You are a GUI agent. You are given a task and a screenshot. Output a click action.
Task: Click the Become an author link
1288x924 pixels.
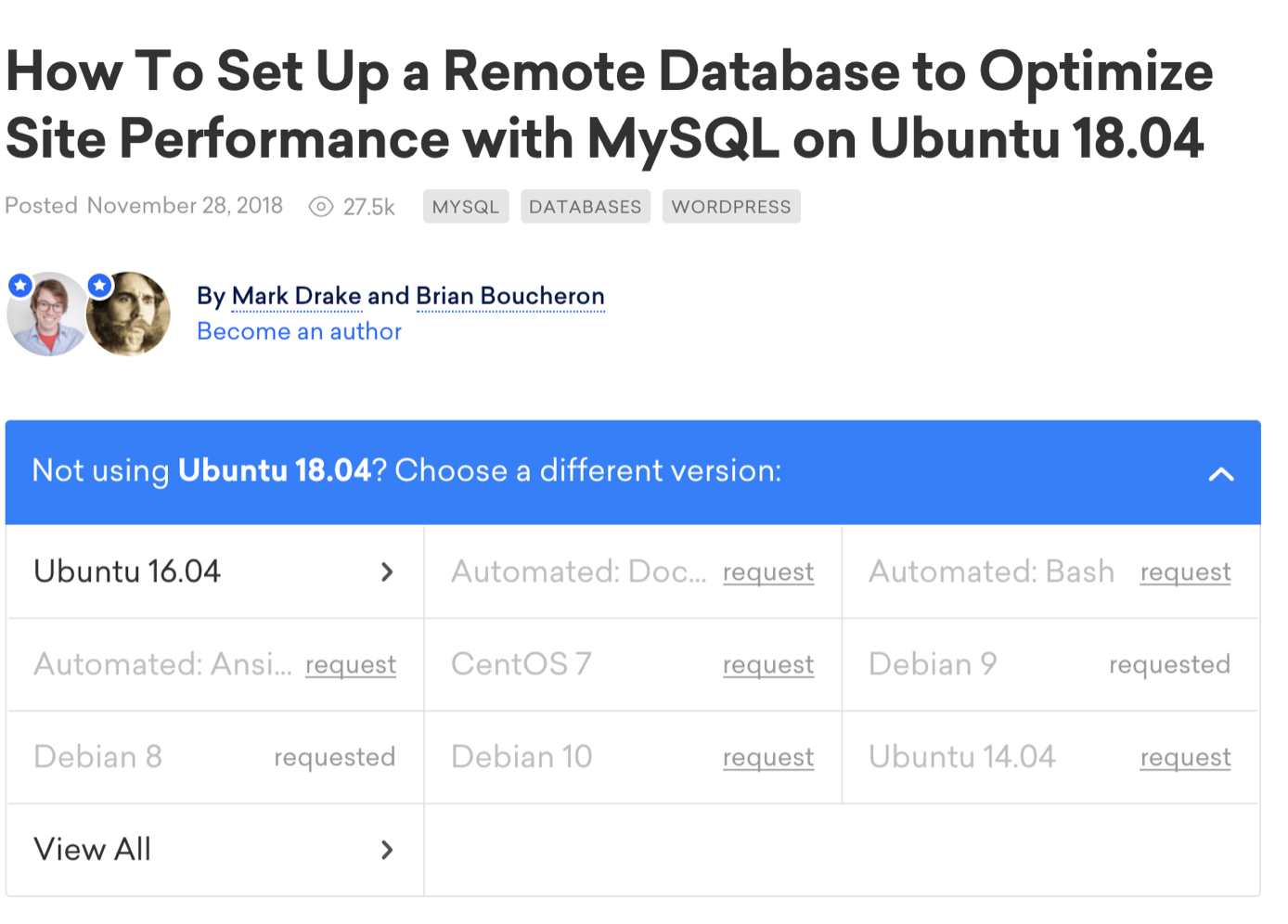[299, 331]
